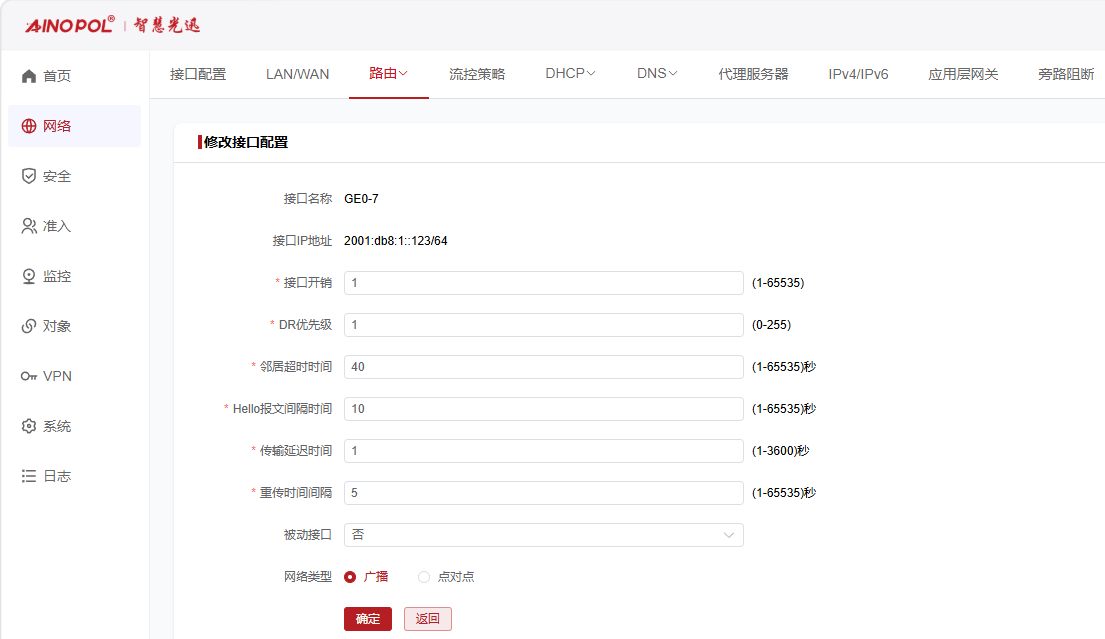This screenshot has height=639, width=1105.
Task: Focus the Hello报文间隔时间 input field
Action: (543, 409)
